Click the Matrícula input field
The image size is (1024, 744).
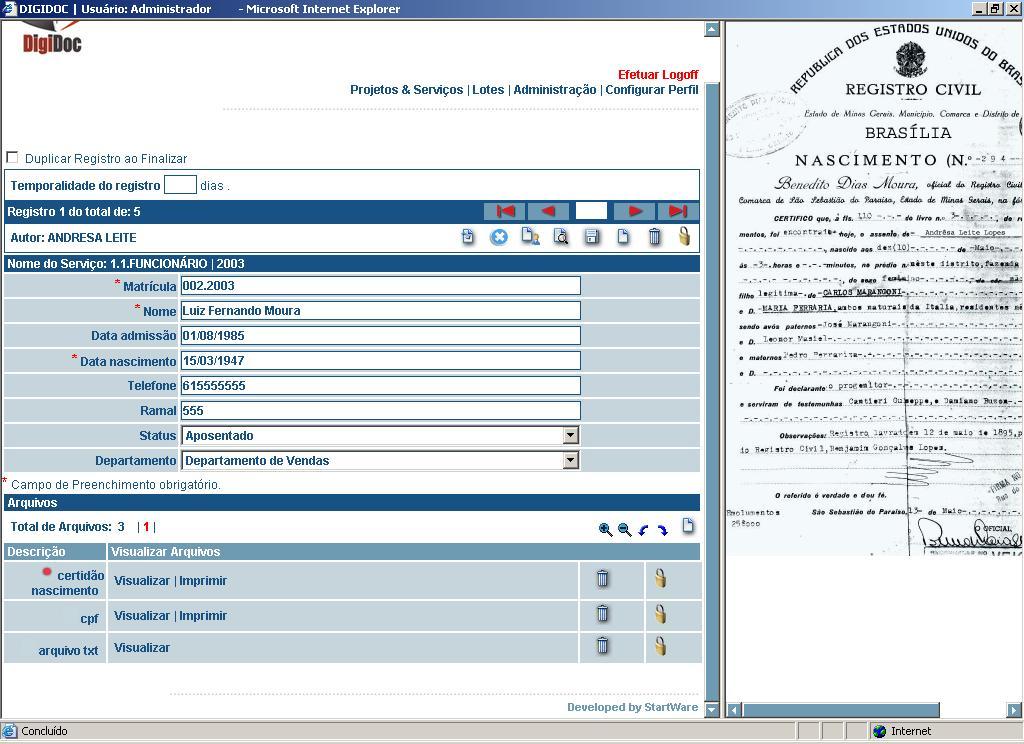click(381, 285)
